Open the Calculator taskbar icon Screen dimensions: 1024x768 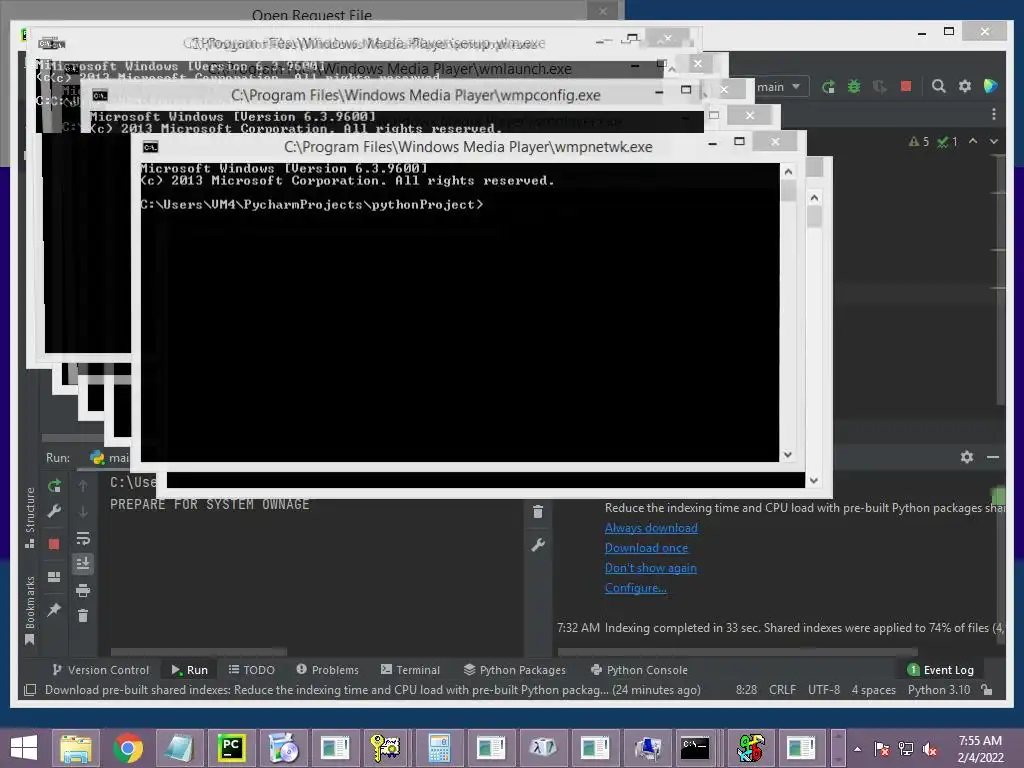point(439,748)
